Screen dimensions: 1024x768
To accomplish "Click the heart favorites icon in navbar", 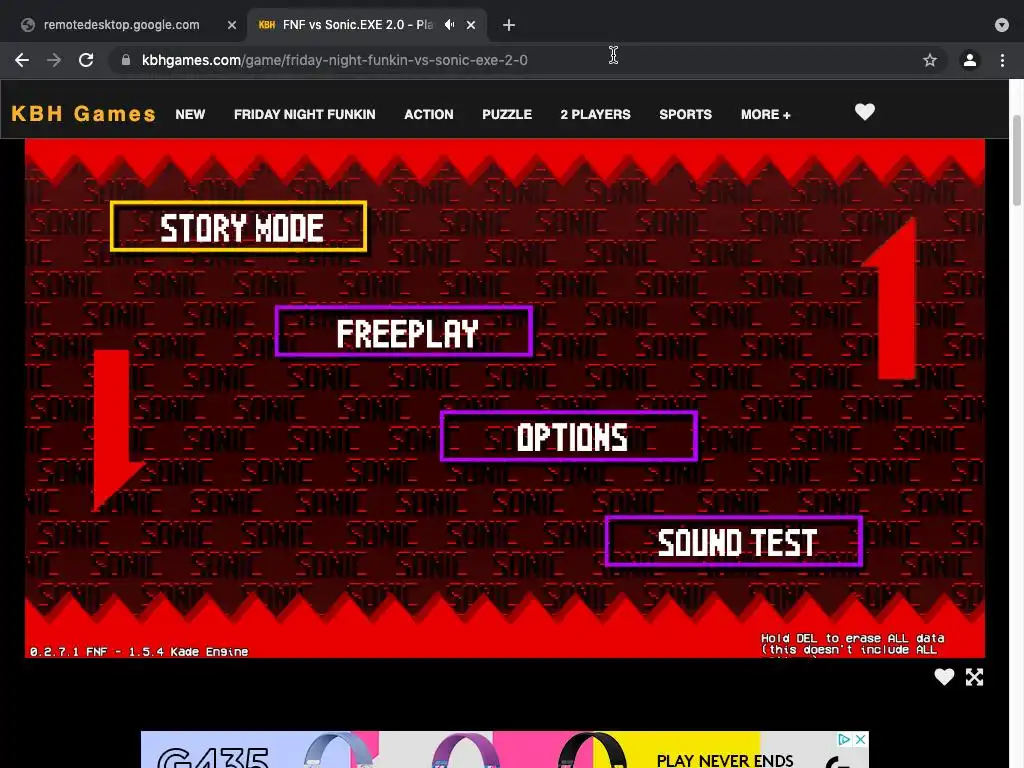I will click(865, 112).
